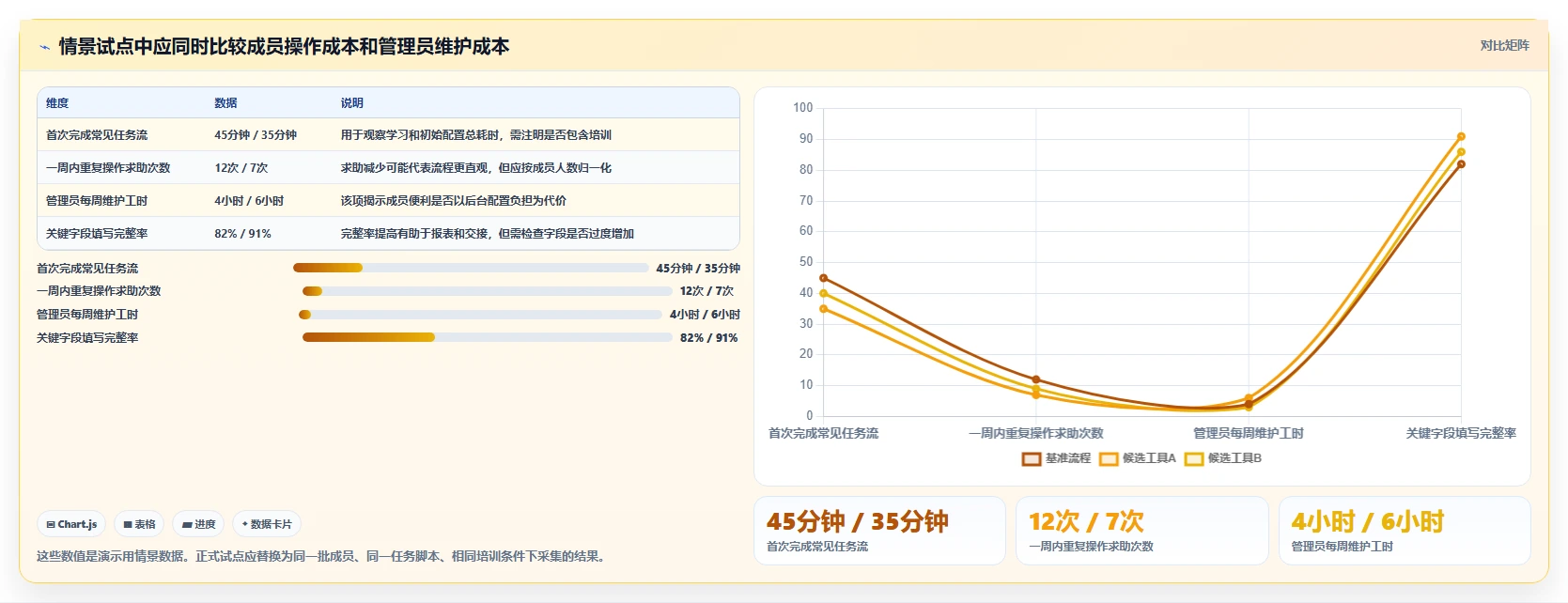Screen dimensions: 1568x603
Task: Click the y-axis tick label 100
Action: coord(802,108)
